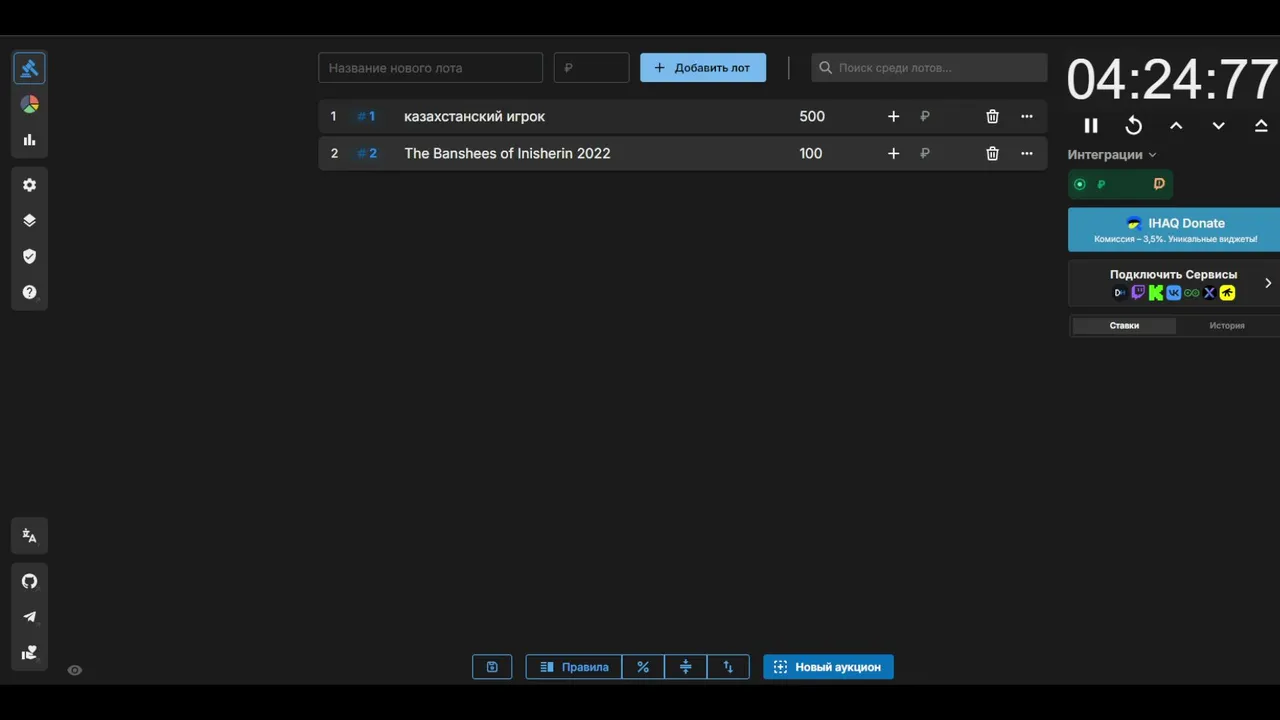
Task: Open the Правила button
Action: [574, 667]
